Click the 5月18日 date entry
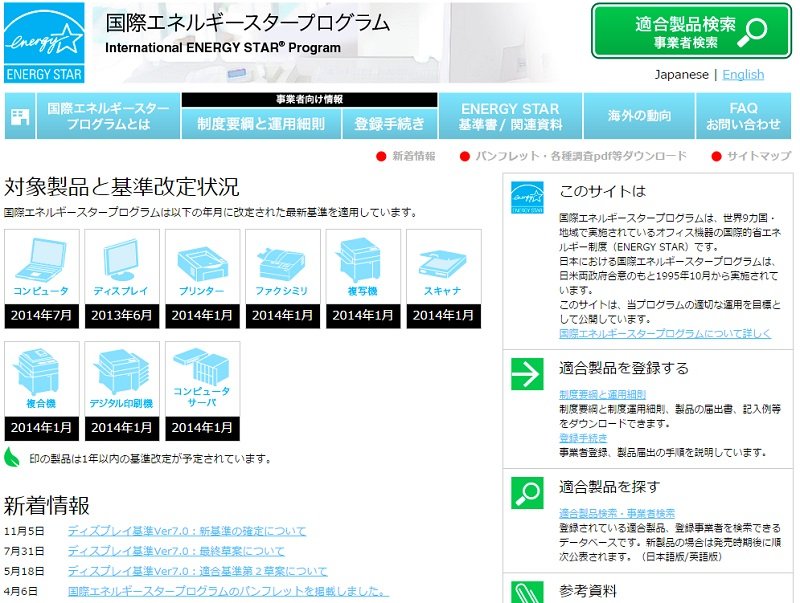The height and width of the screenshot is (603, 800). point(24,571)
